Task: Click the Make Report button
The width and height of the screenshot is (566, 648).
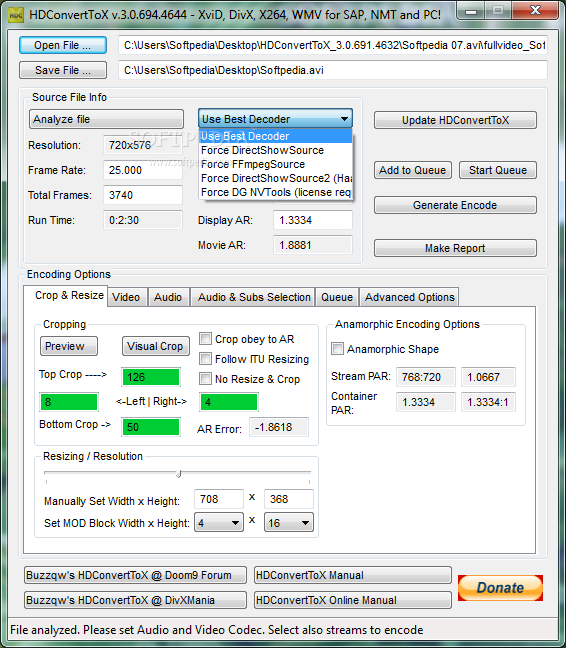Action: 455,248
